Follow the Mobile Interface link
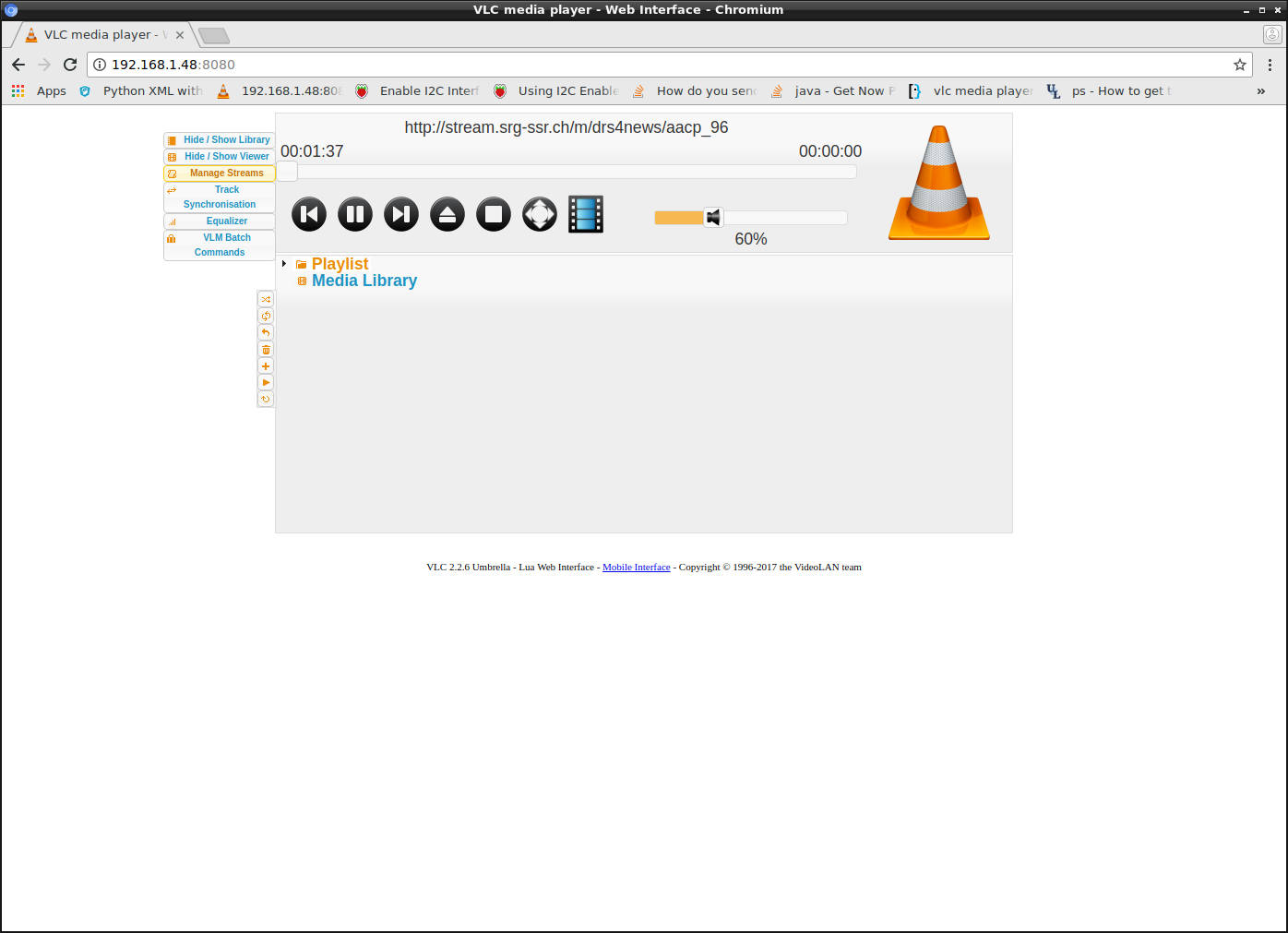The width and height of the screenshot is (1288, 933). [636, 568]
